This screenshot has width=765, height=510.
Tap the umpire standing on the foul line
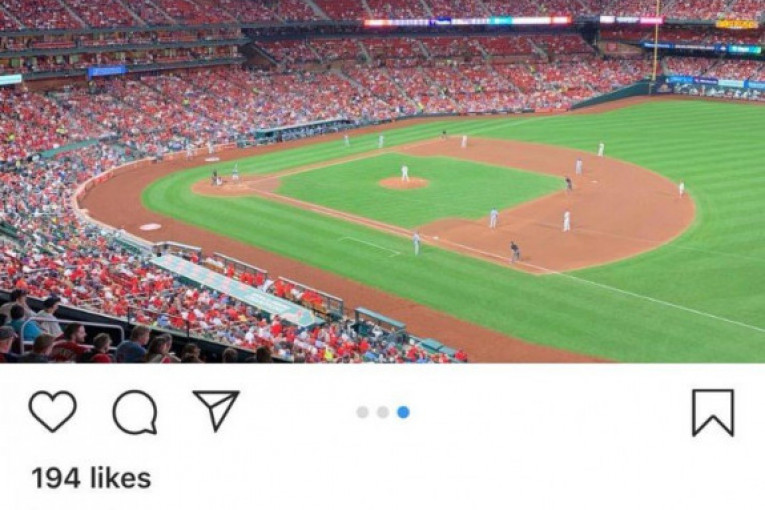point(515,251)
